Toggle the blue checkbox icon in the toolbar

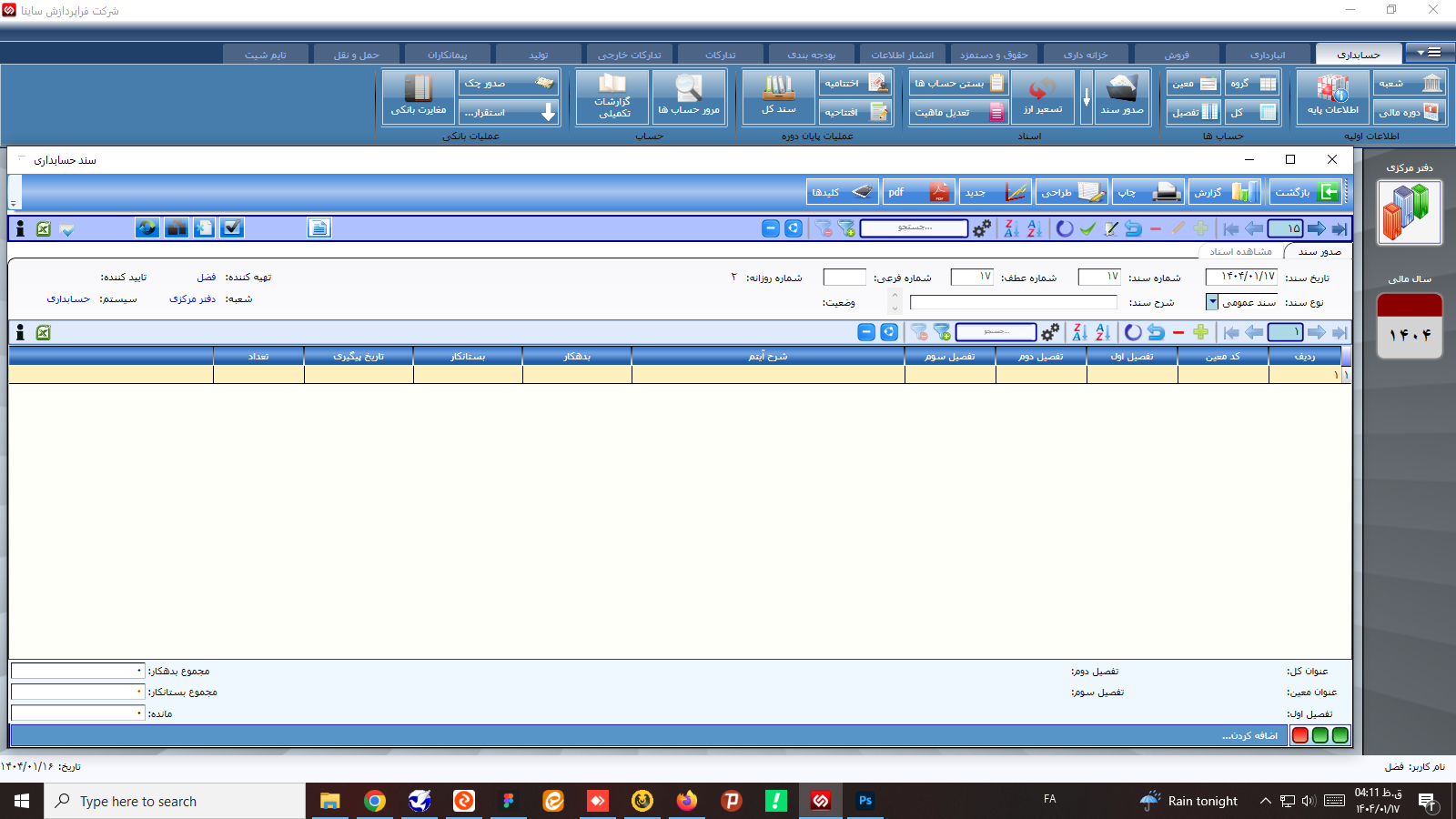(x=232, y=228)
